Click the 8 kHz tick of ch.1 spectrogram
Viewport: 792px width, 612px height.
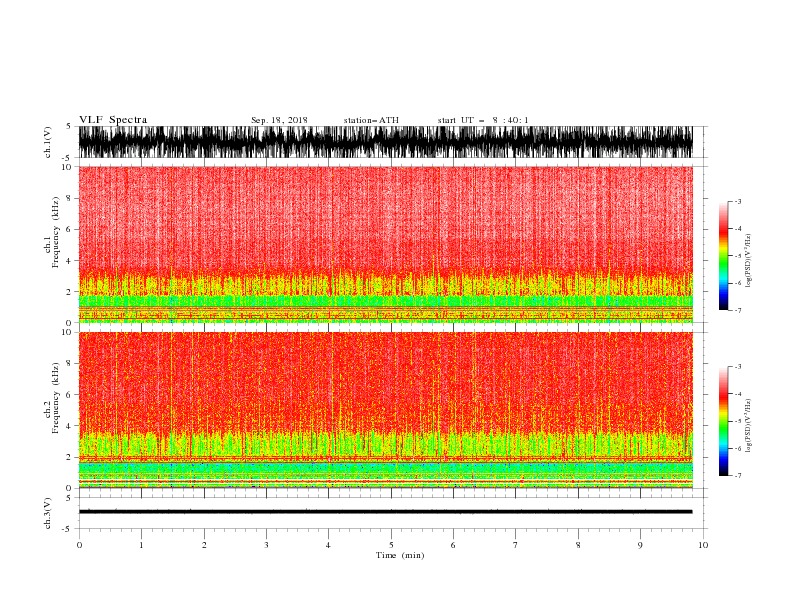(69, 198)
